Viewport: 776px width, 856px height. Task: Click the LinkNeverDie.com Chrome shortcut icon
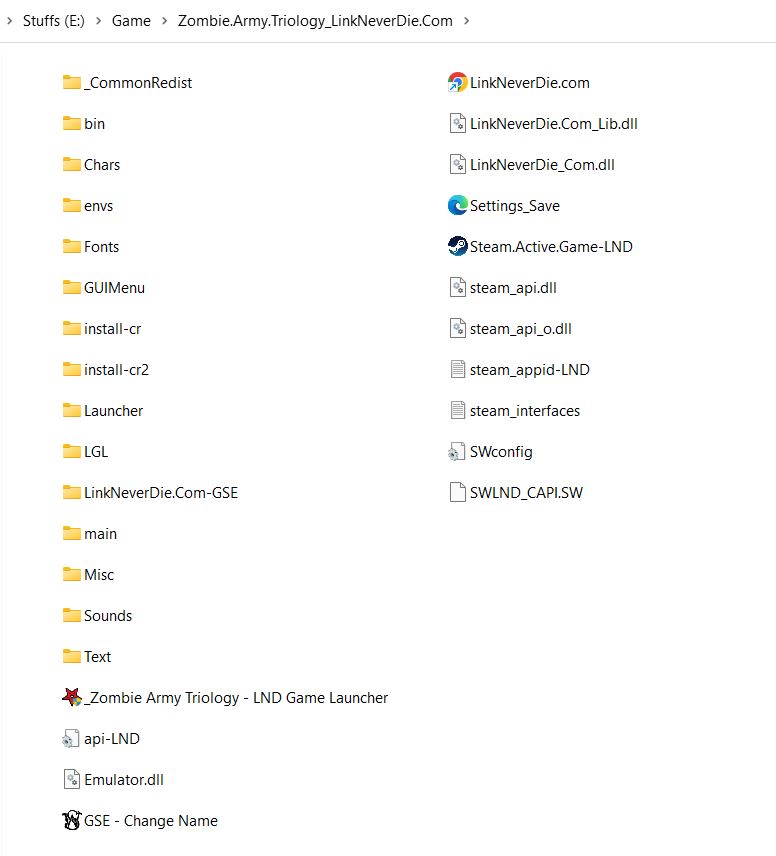point(457,83)
